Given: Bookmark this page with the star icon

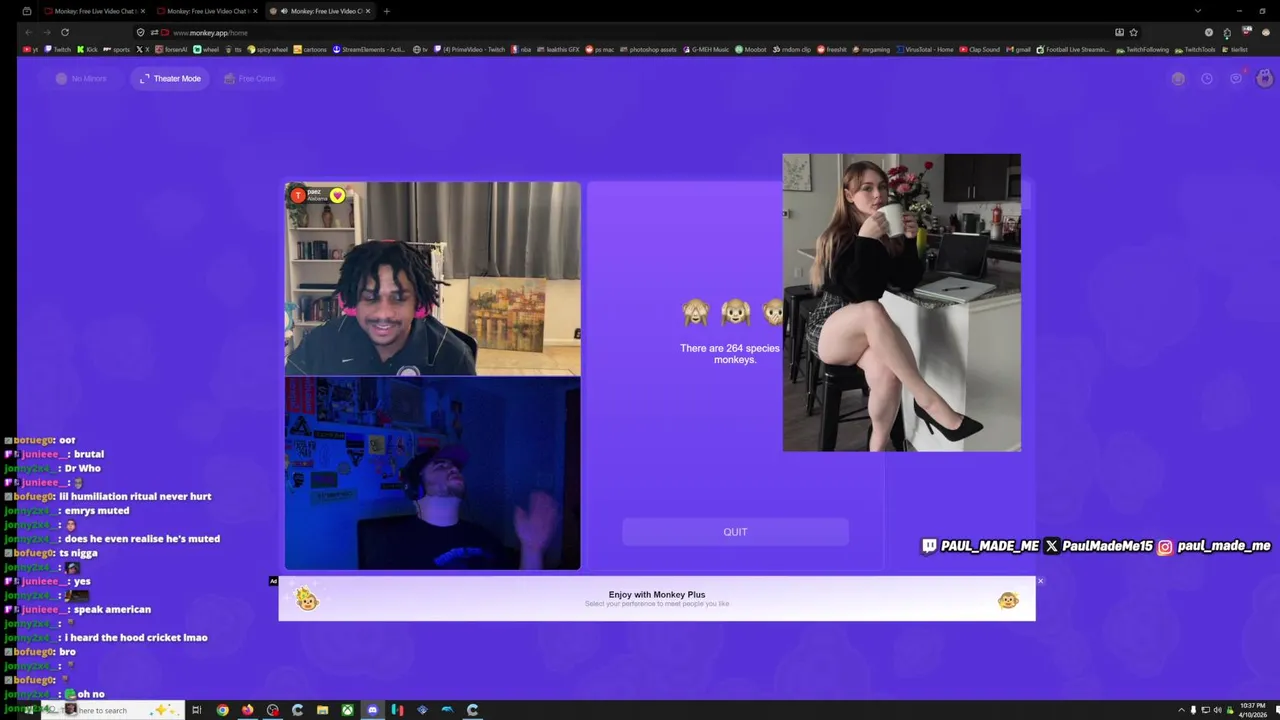Looking at the screenshot, I should point(1133,32).
